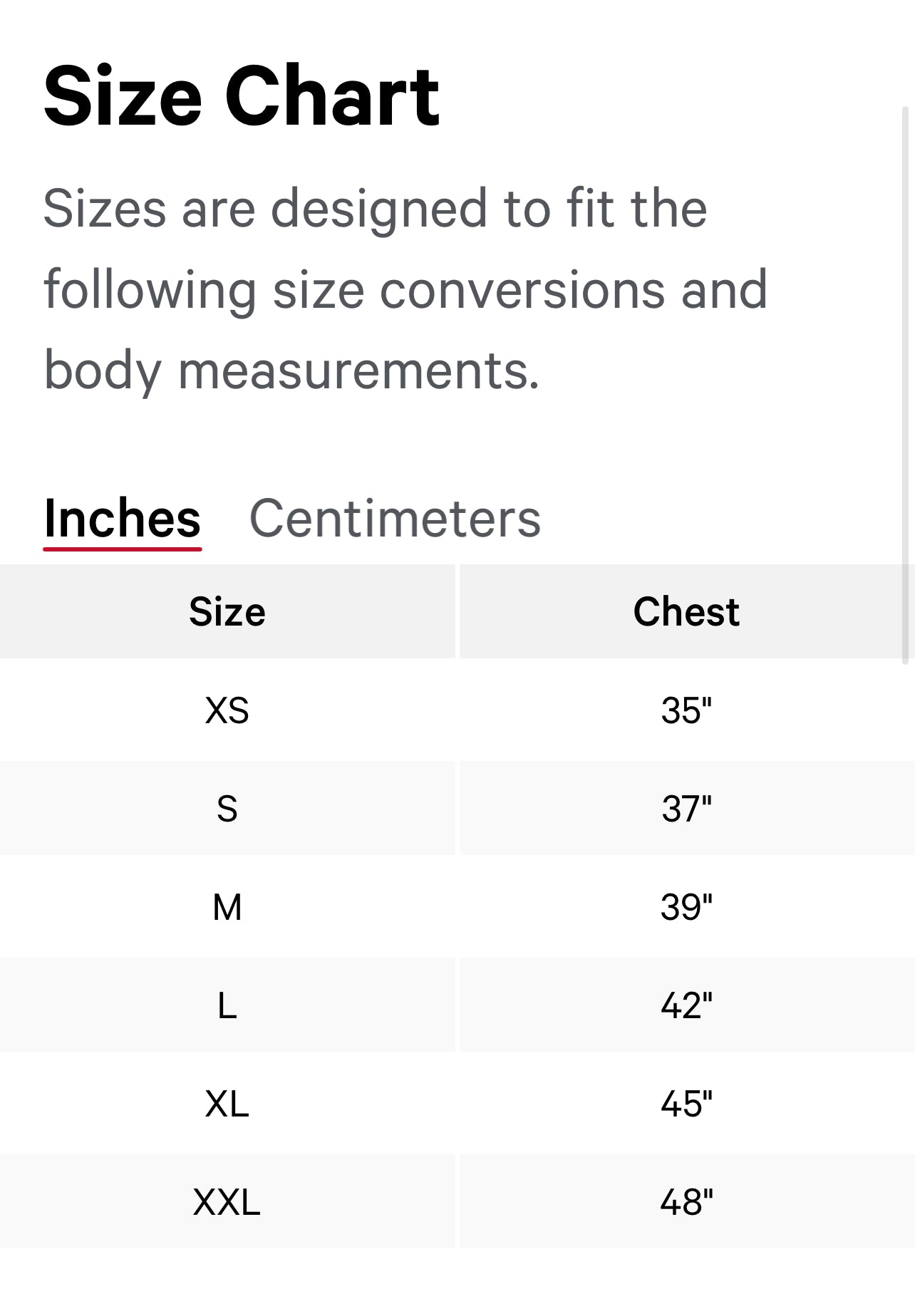
Task: Click the 42 inch chest measurement
Action: click(686, 1005)
